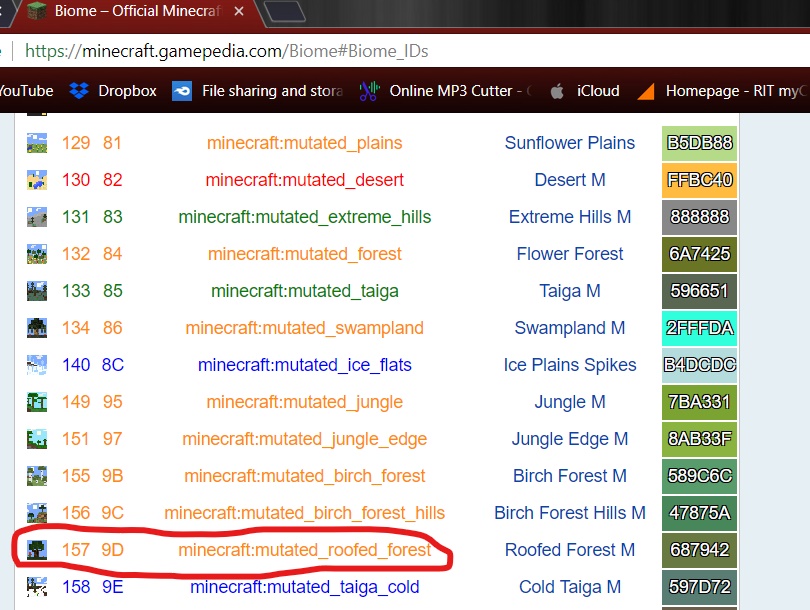Image resolution: width=810 pixels, height=610 pixels.
Task: Open the Birch Forest Hills M link
Action: tap(570, 513)
